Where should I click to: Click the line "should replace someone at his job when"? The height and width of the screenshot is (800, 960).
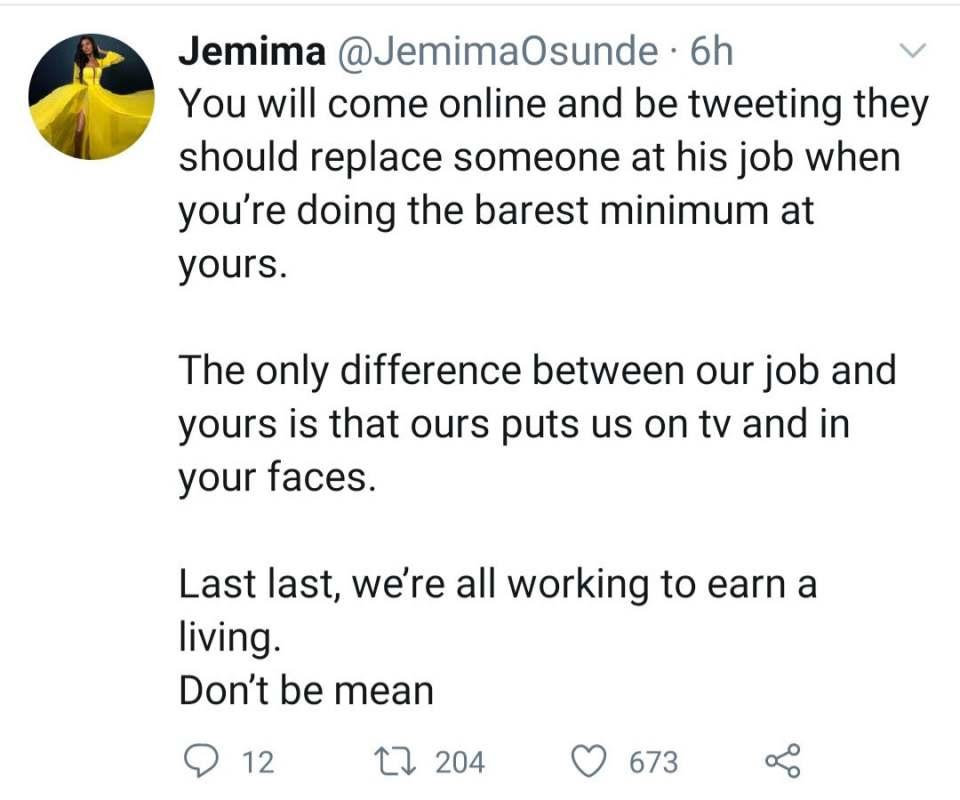539,158
